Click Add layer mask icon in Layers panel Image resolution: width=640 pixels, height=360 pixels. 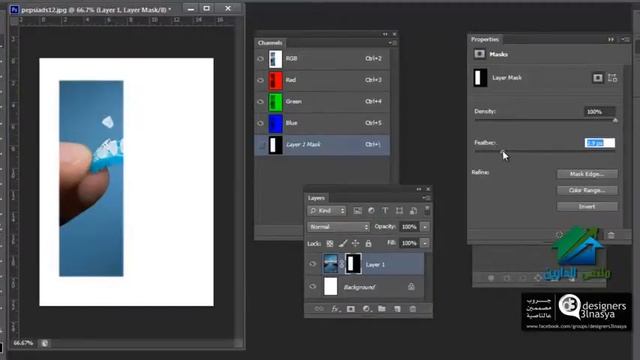(351, 309)
